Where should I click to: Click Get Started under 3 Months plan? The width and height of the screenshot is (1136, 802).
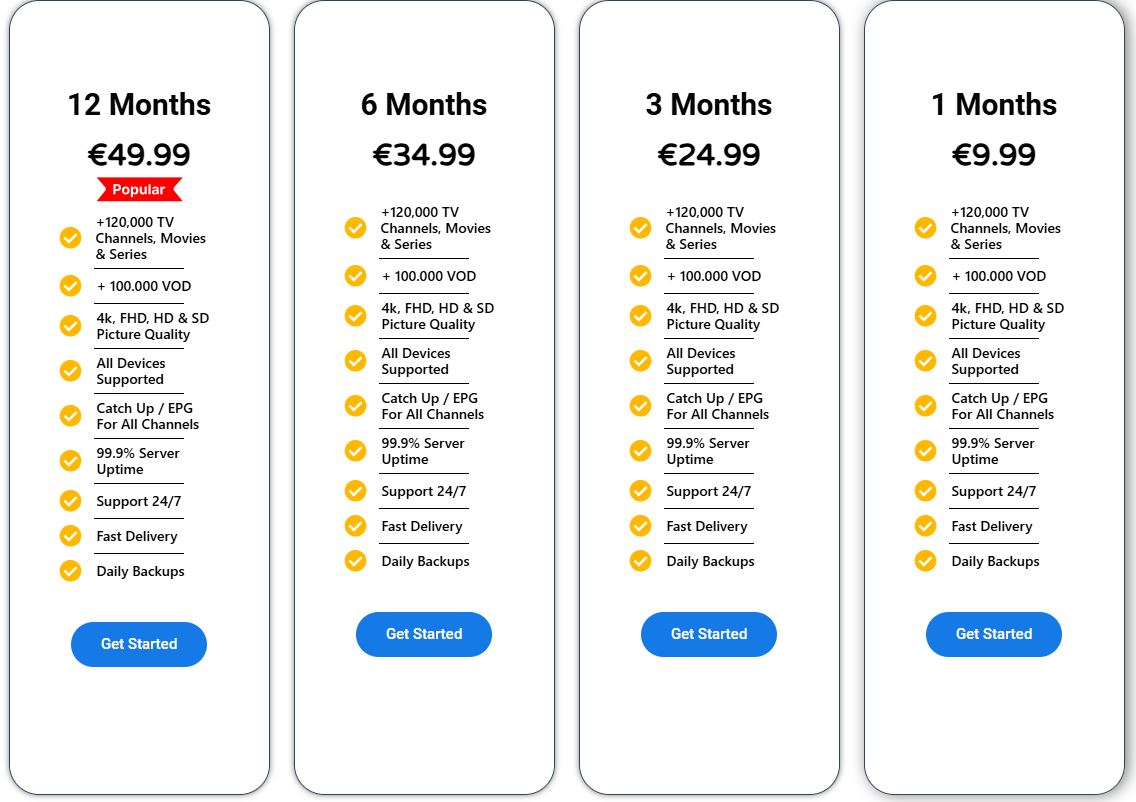coord(709,634)
